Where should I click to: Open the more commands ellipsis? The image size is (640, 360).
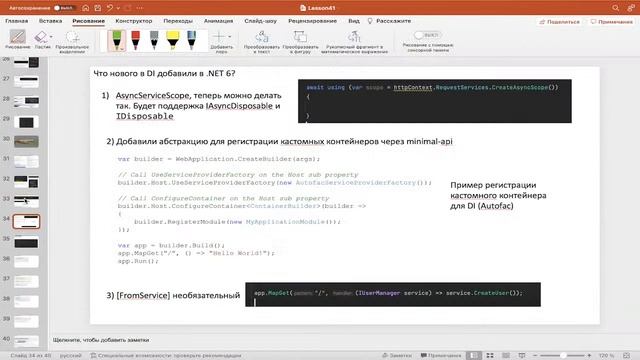[x=140, y=8]
